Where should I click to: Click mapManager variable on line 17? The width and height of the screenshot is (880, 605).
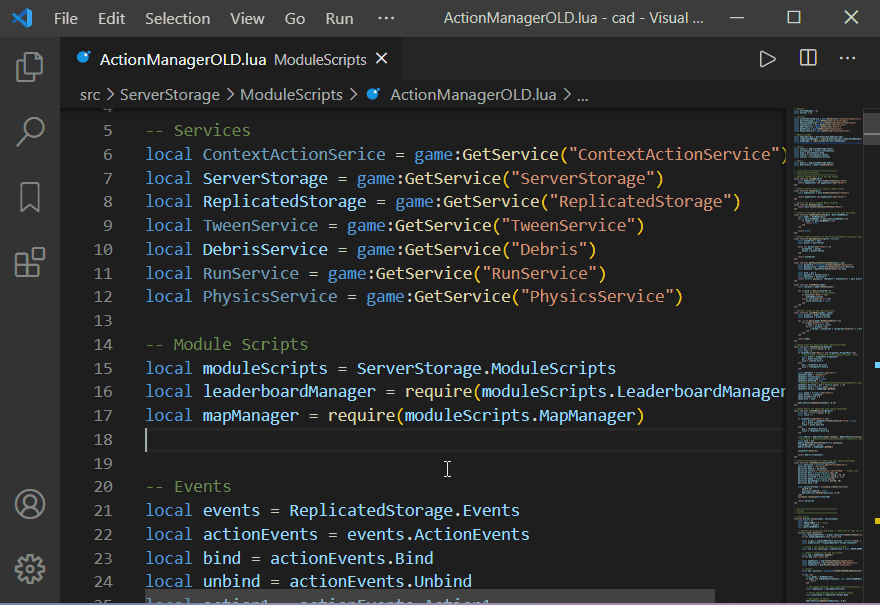point(250,415)
